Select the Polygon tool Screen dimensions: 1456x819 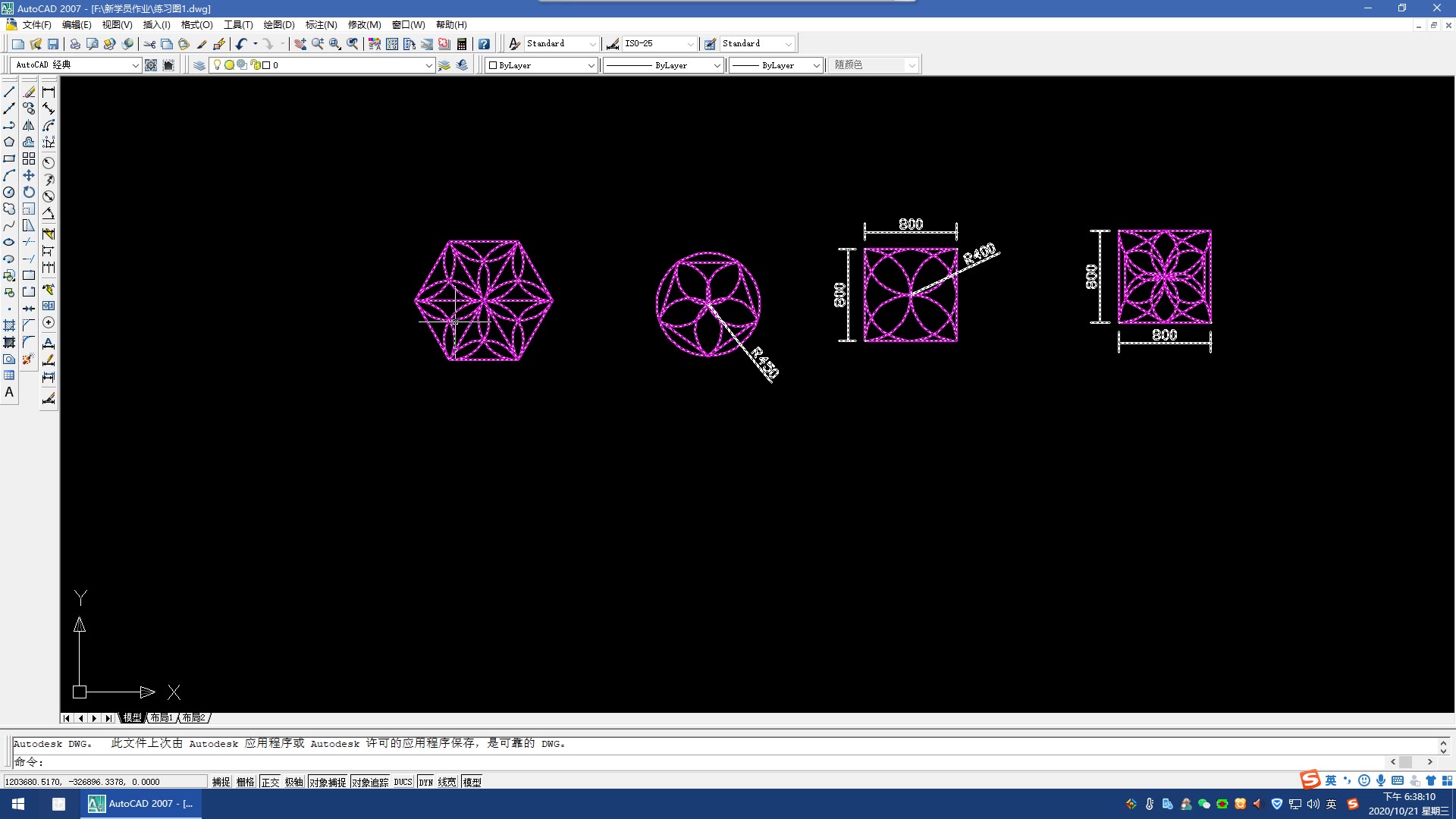tap(9, 142)
